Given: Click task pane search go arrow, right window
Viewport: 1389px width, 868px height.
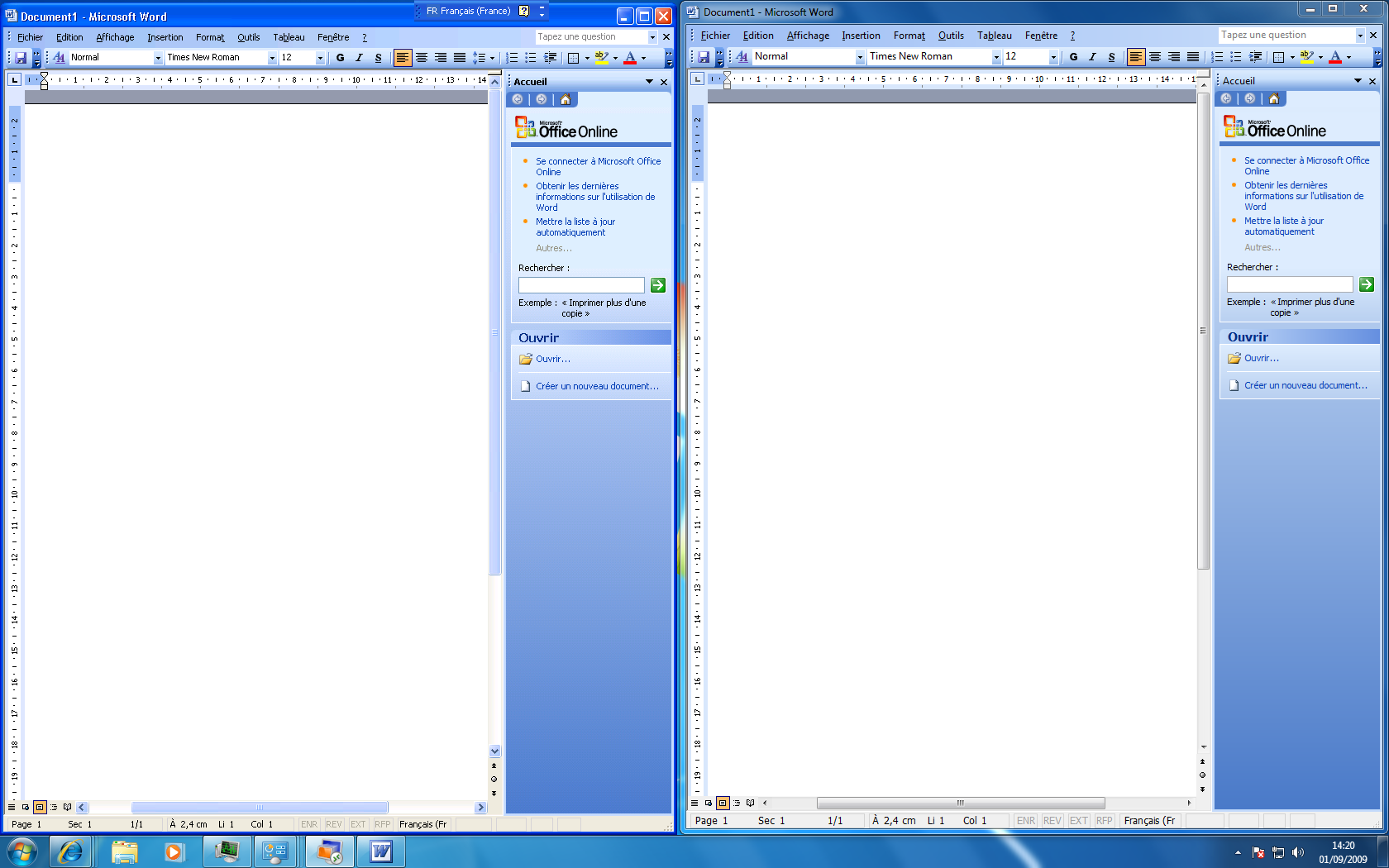Looking at the screenshot, I should click(x=1367, y=284).
